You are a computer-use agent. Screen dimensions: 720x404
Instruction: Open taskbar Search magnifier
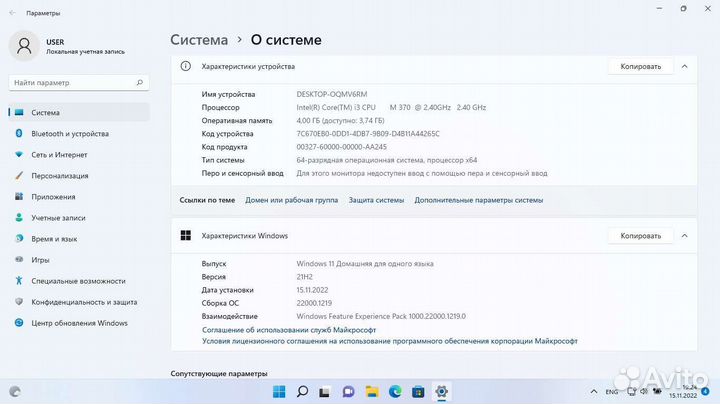click(302, 392)
